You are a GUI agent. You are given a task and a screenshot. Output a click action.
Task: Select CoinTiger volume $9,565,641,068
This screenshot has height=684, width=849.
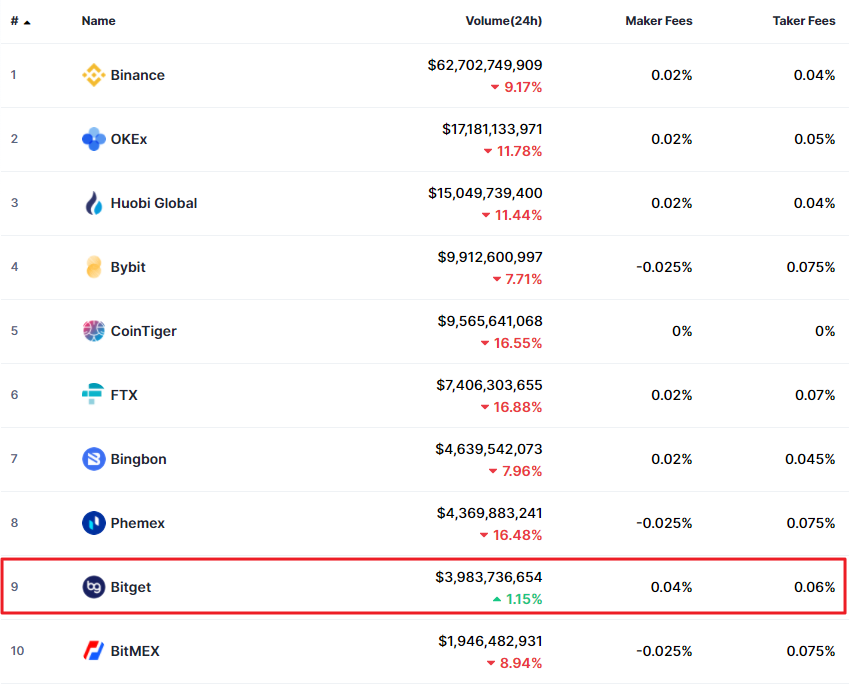coord(490,321)
